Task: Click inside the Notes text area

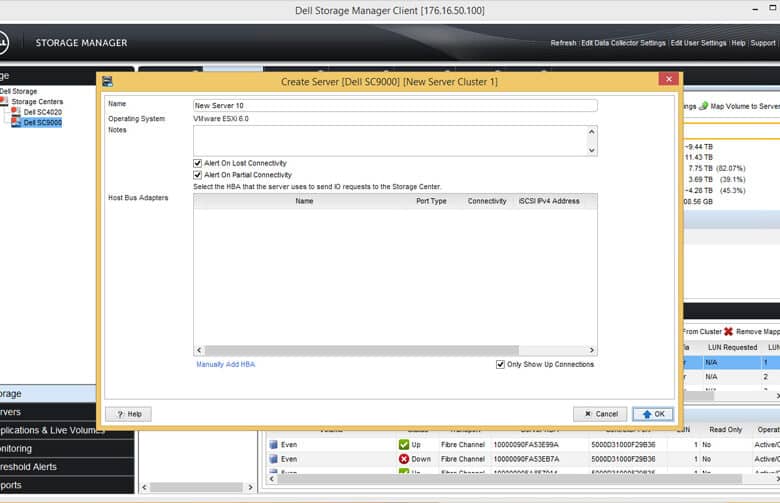Action: tap(390, 141)
